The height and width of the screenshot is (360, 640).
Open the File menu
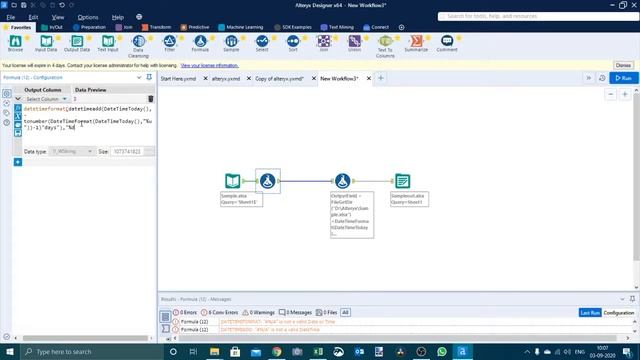(11, 17)
